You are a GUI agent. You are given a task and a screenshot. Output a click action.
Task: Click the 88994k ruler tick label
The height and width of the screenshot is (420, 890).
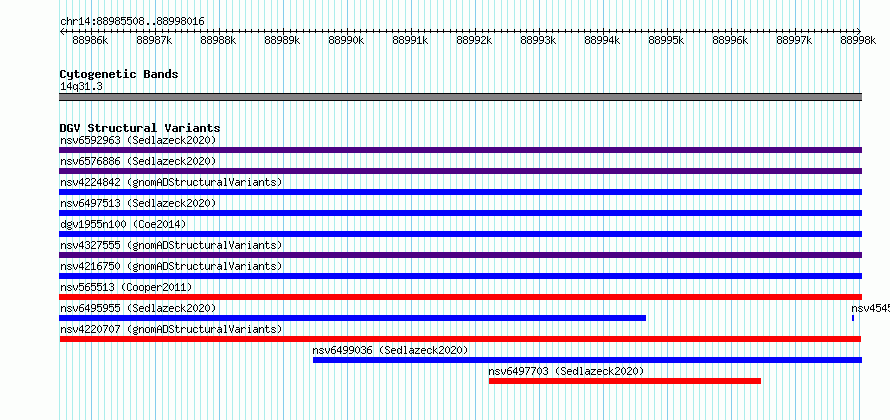[602, 40]
